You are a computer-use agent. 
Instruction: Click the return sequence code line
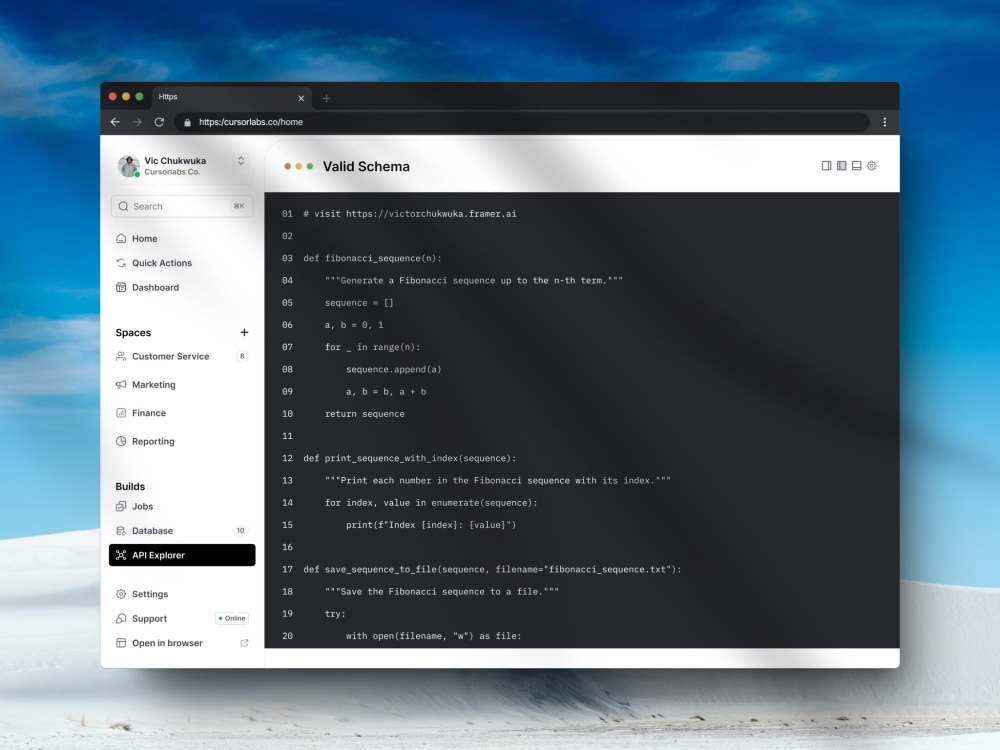365,414
